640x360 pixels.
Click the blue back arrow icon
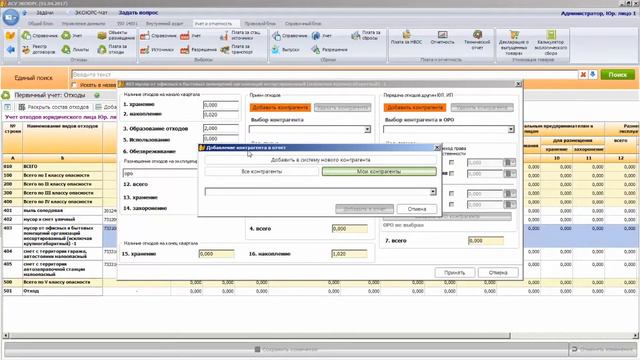(11, 50)
